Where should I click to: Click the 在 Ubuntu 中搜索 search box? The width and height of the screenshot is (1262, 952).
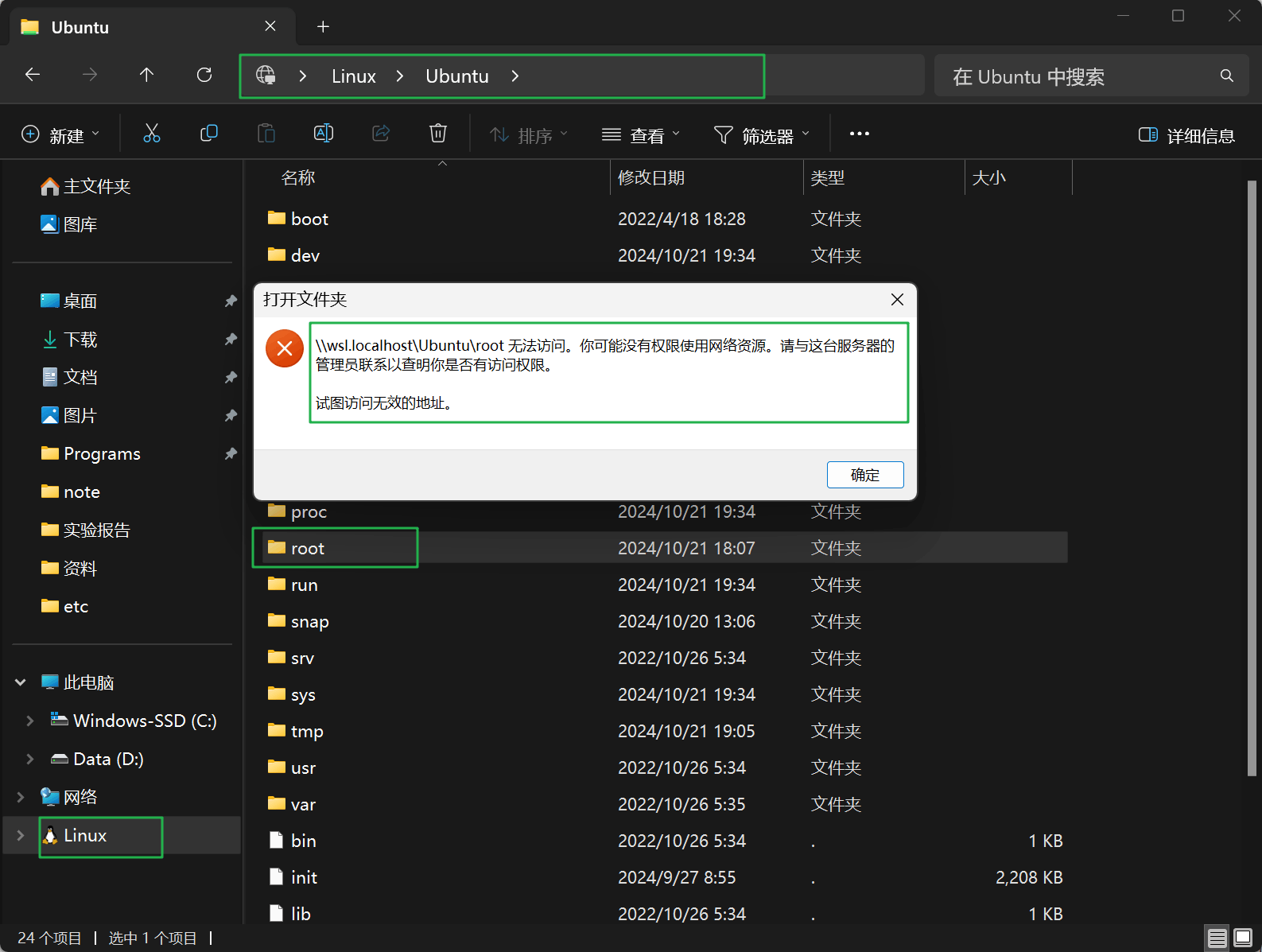(1091, 76)
